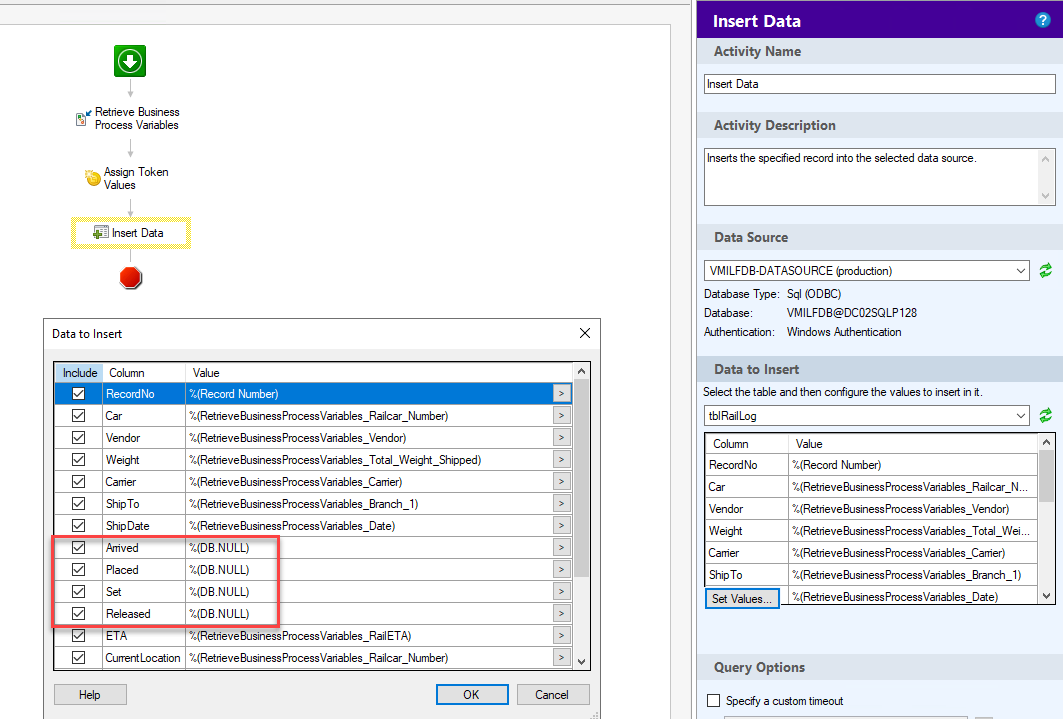Uncheck Include for the RecordNo row
Image resolution: width=1063 pixels, height=719 pixels.
click(78, 394)
